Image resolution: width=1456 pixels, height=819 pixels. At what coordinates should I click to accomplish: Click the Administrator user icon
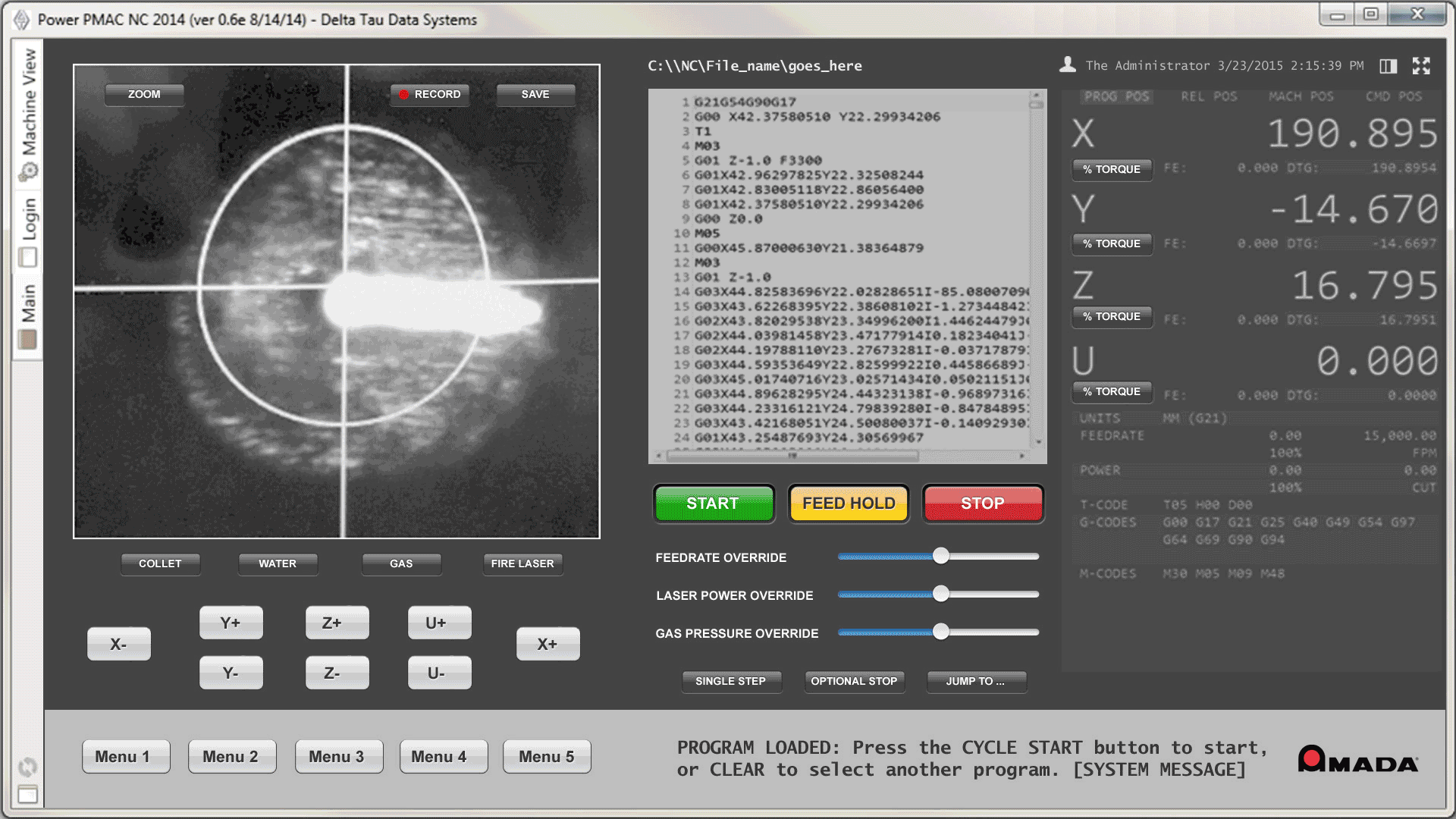click(x=1068, y=64)
